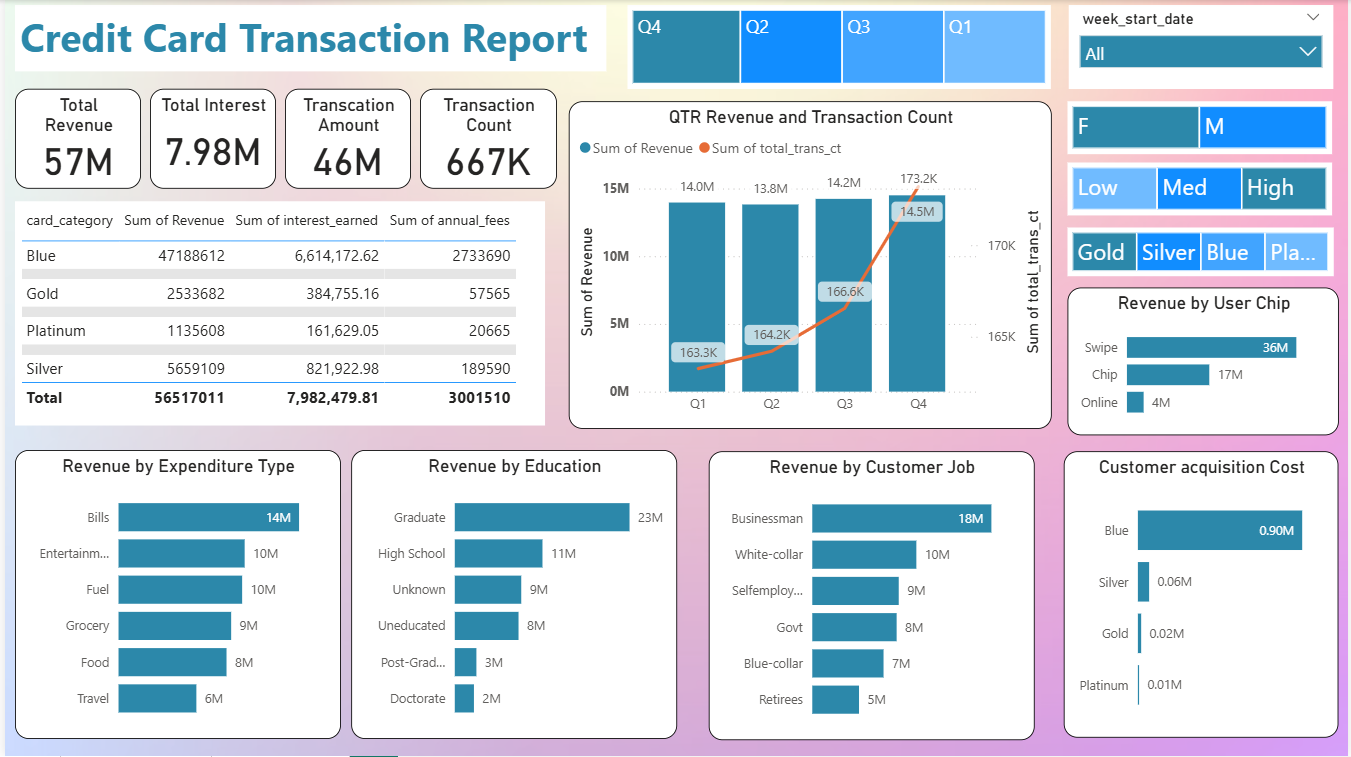The width and height of the screenshot is (1351, 757).
Task: Open the All dropdown under week_start_date
Action: point(1199,51)
